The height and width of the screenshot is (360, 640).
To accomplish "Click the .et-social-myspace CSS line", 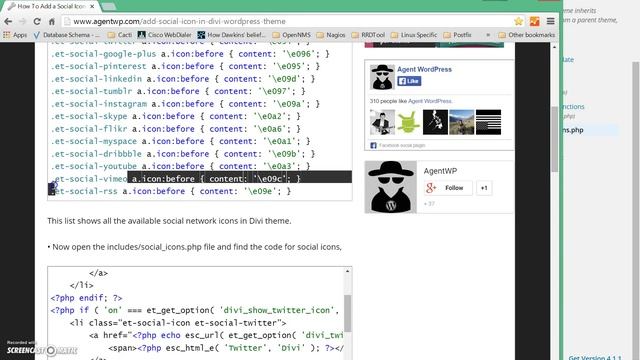I will (x=180, y=141).
